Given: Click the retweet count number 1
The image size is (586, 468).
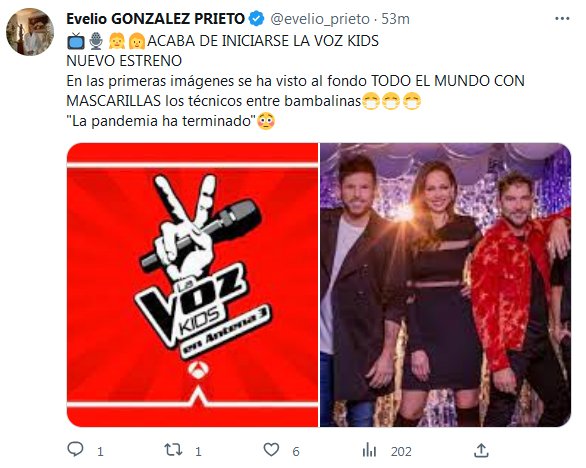Looking at the screenshot, I should coord(198,452).
